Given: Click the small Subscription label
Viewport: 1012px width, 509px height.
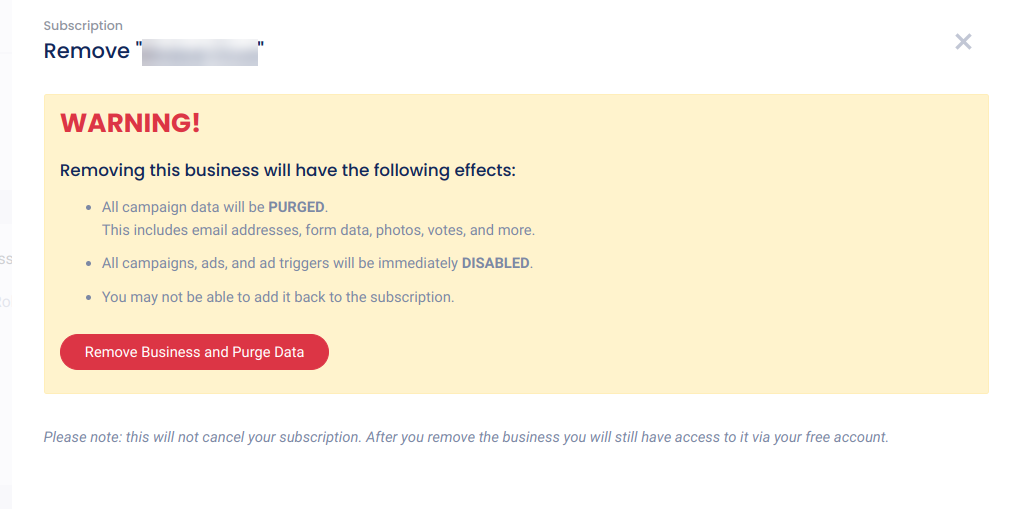Looking at the screenshot, I should click(x=83, y=25).
